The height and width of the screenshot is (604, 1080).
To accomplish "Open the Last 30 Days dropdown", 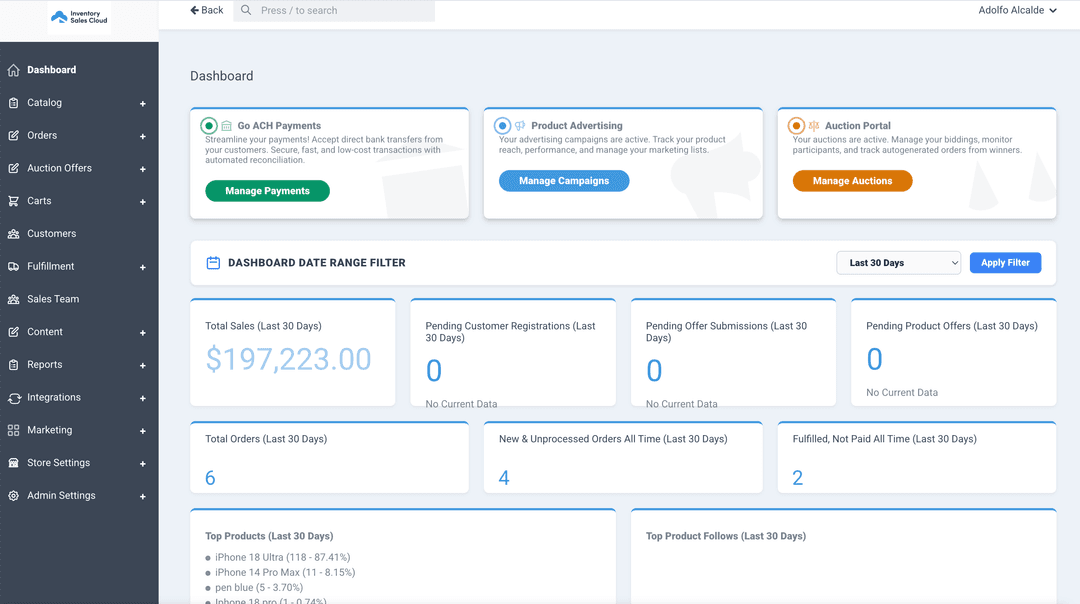I will 898,262.
